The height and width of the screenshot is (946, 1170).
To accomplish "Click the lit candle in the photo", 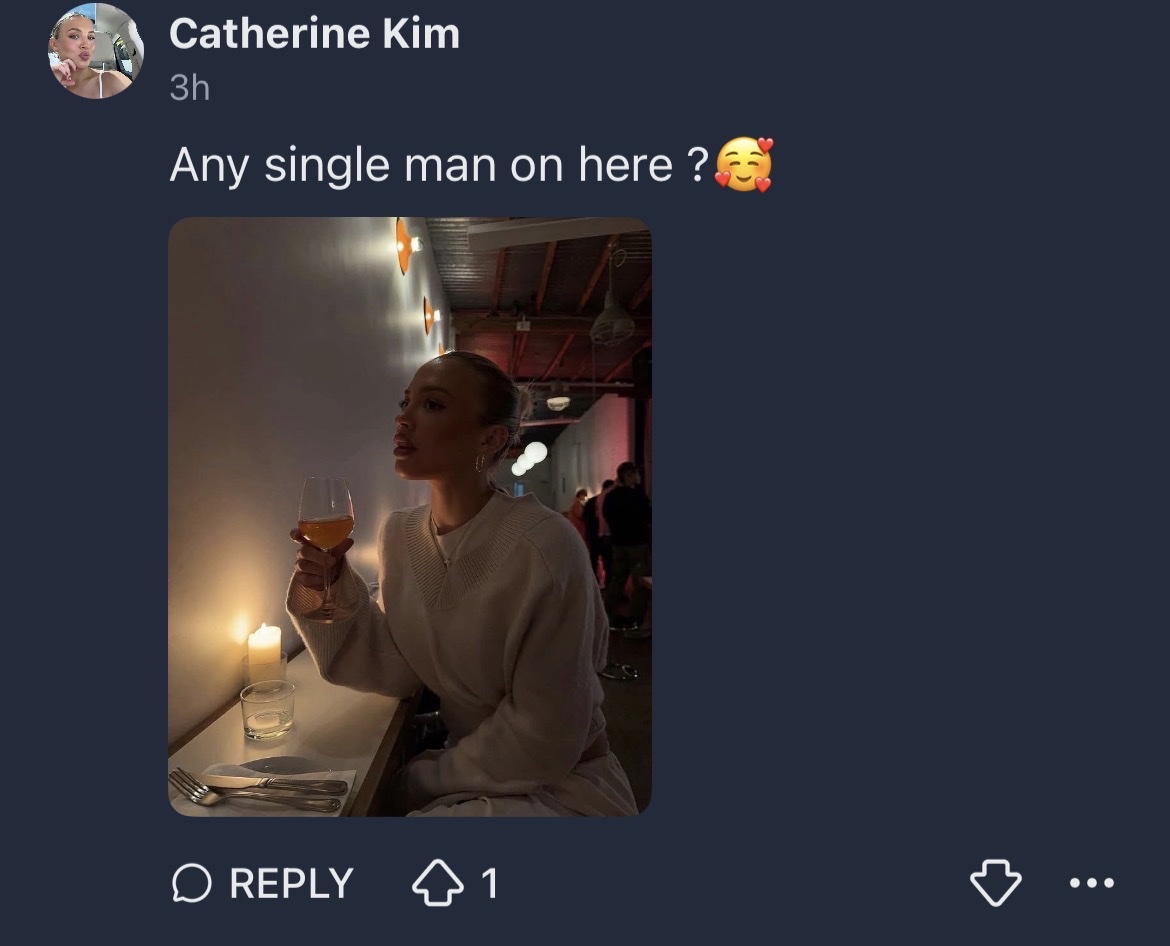I will [x=264, y=645].
